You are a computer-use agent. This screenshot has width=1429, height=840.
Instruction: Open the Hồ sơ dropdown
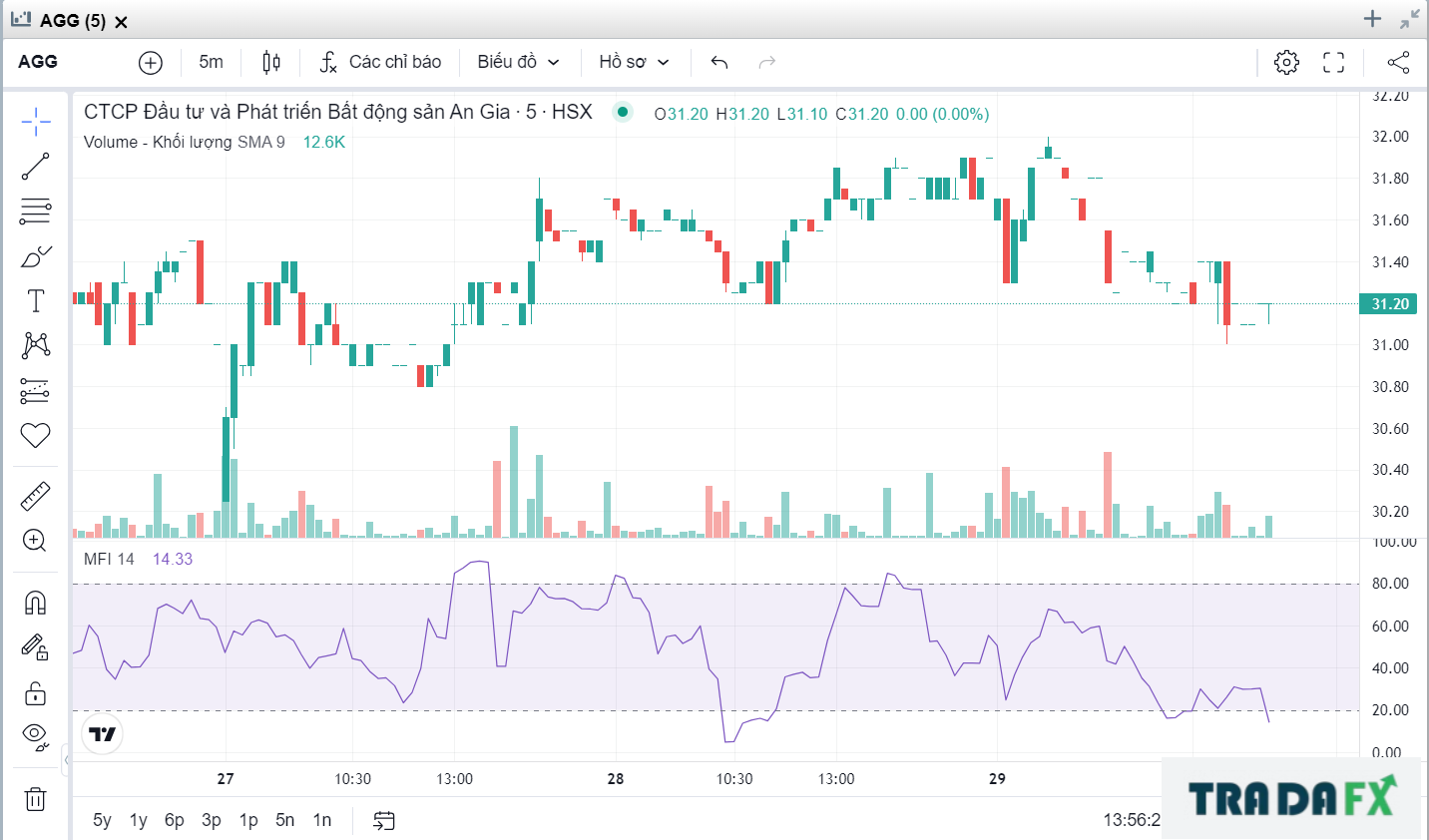tap(634, 62)
